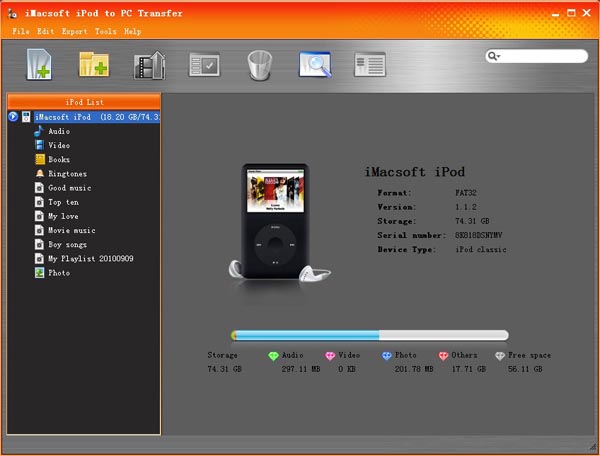Click the 17.71 GB others size value
600x456 pixels.
tap(469, 369)
